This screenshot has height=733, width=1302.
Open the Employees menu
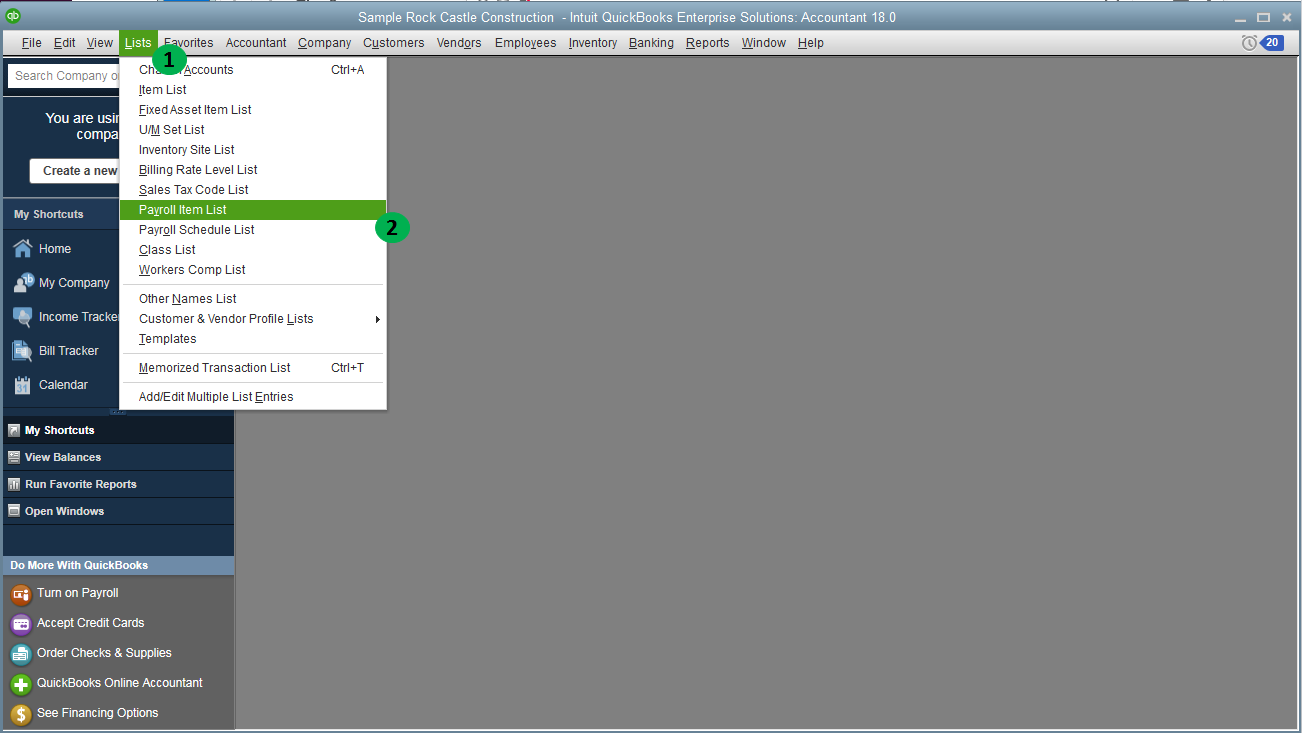pyautogui.click(x=528, y=42)
